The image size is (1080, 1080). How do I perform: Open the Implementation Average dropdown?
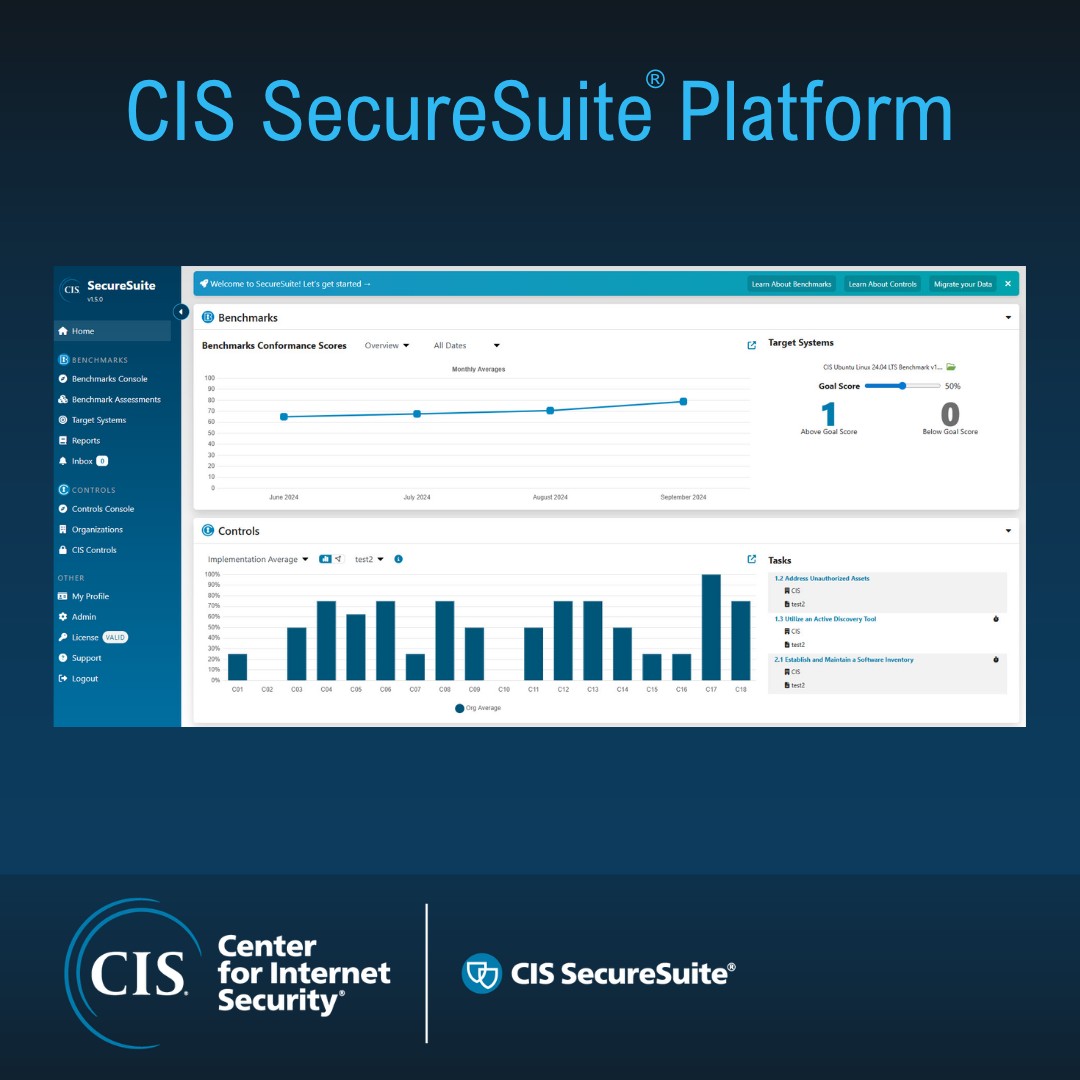tap(258, 559)
